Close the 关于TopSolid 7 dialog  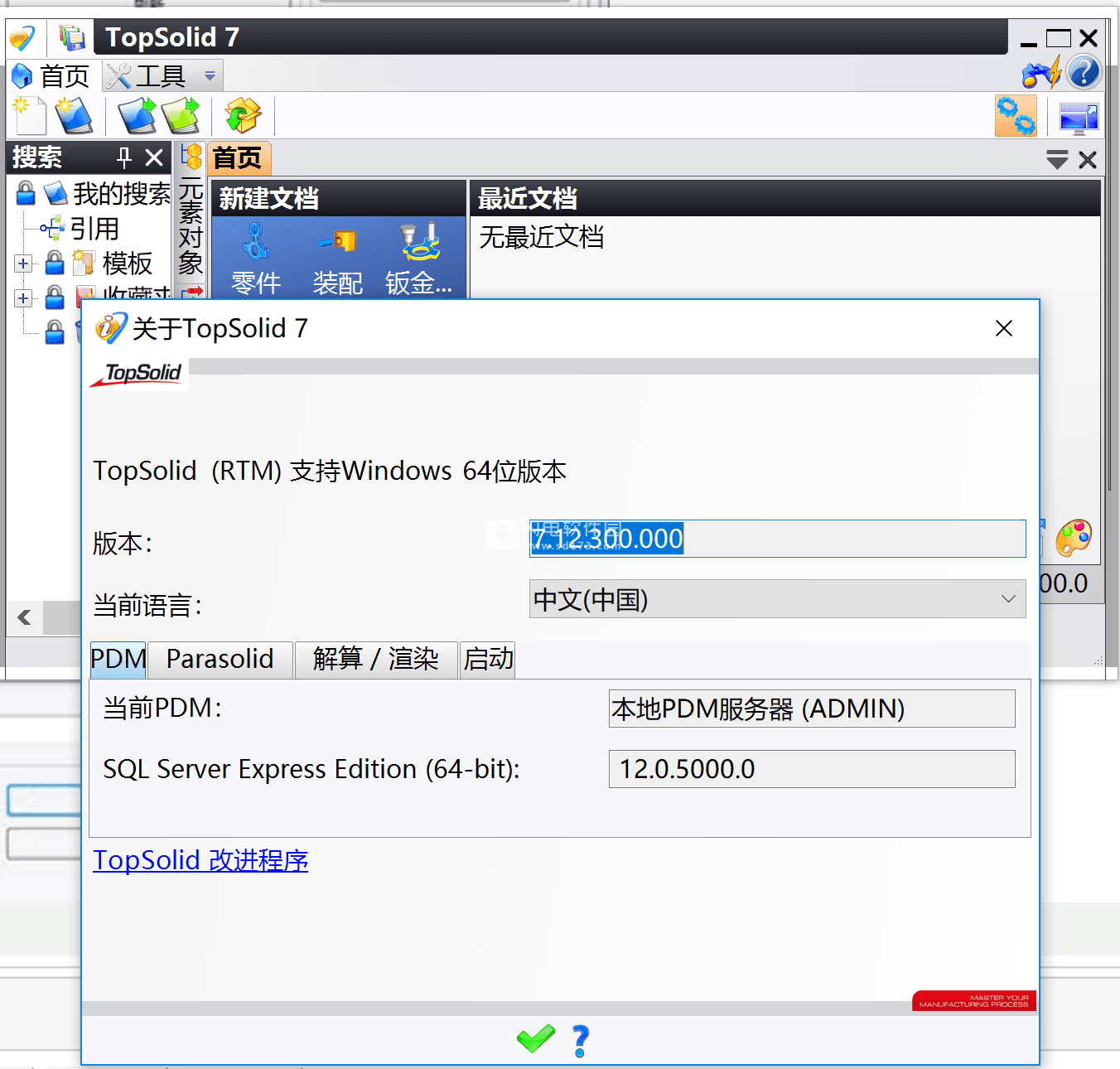[1004, 329]
